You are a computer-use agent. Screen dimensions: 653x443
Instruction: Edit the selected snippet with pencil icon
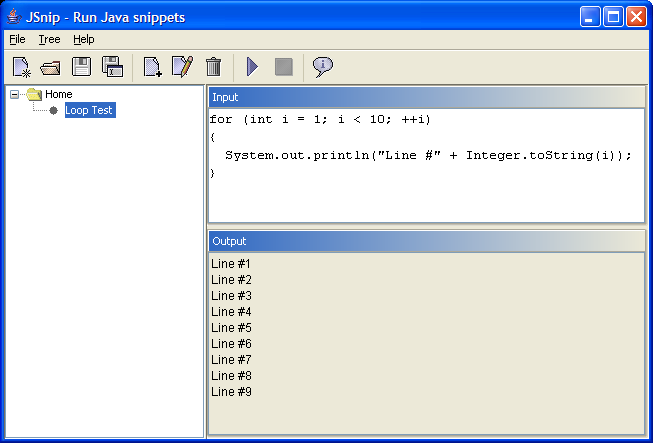182,67
